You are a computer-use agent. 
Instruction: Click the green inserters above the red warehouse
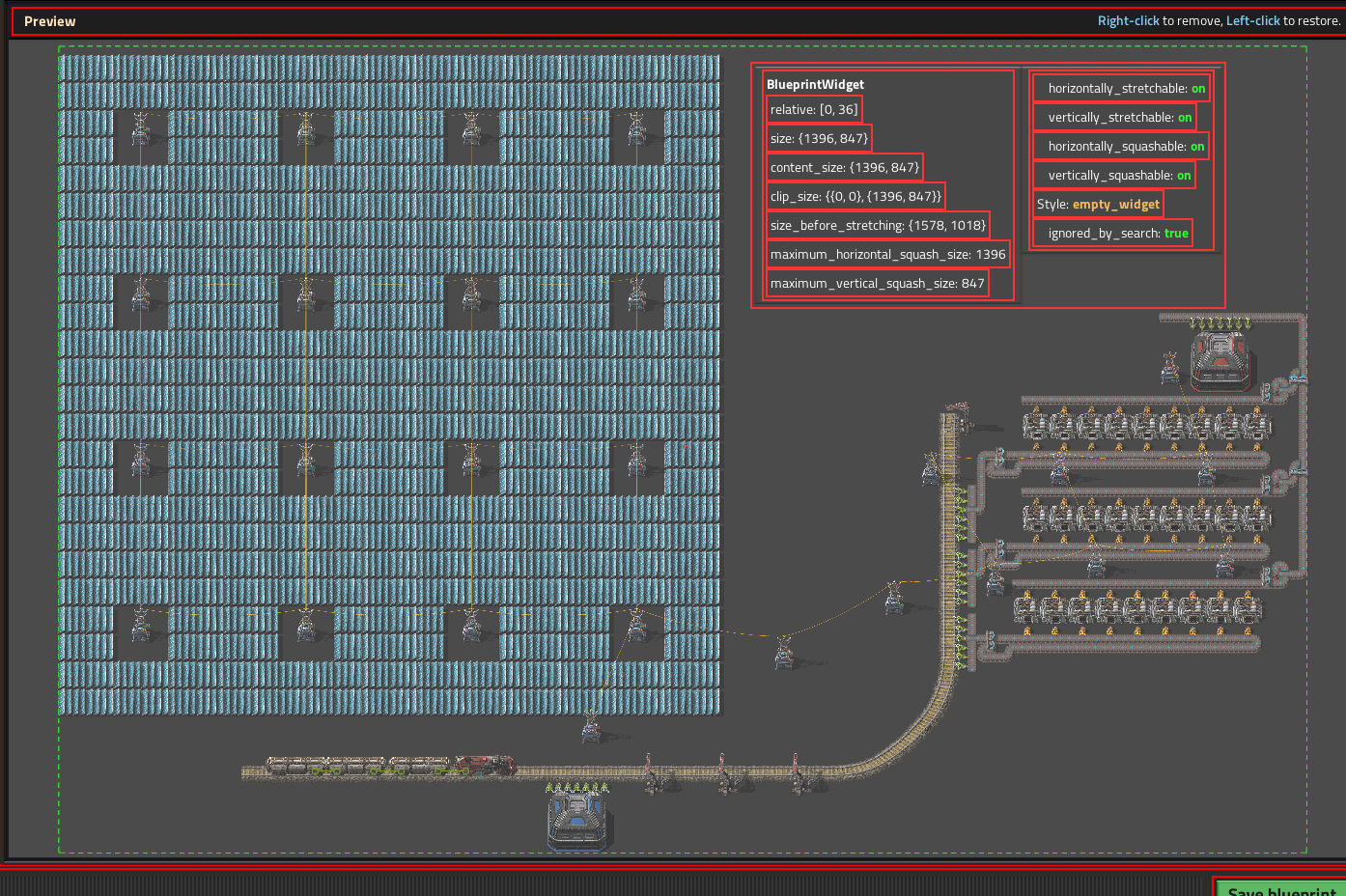[1221, 322]
